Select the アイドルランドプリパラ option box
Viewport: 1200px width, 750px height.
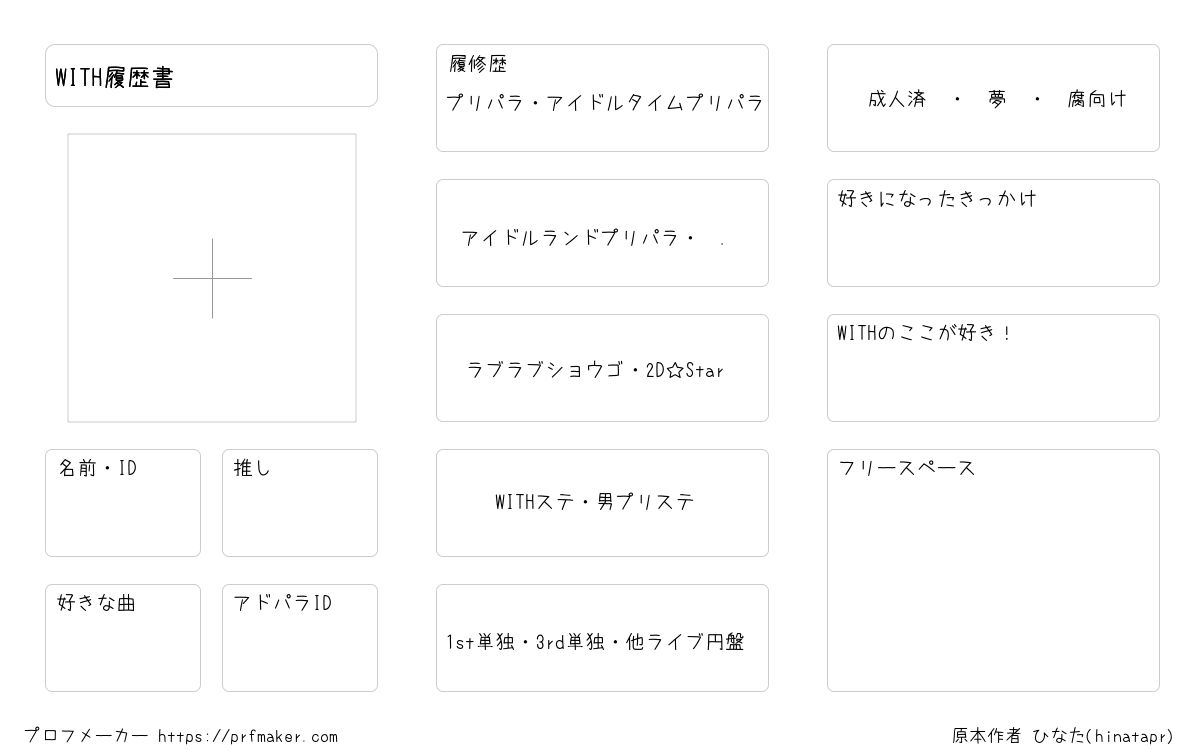point(602,233)
